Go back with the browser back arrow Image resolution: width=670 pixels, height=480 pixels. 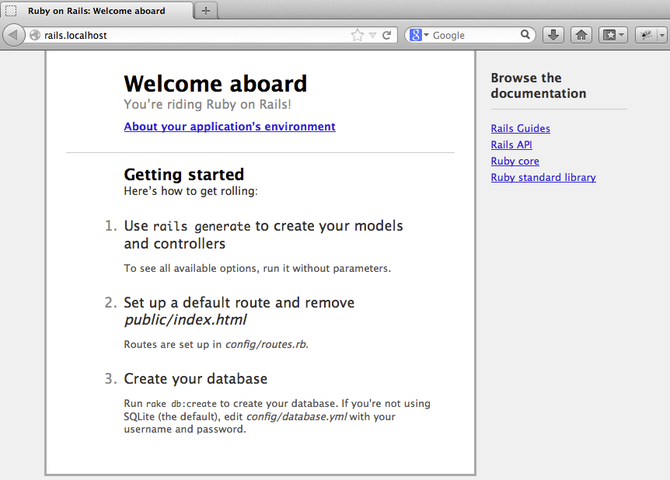click(13, 35)
